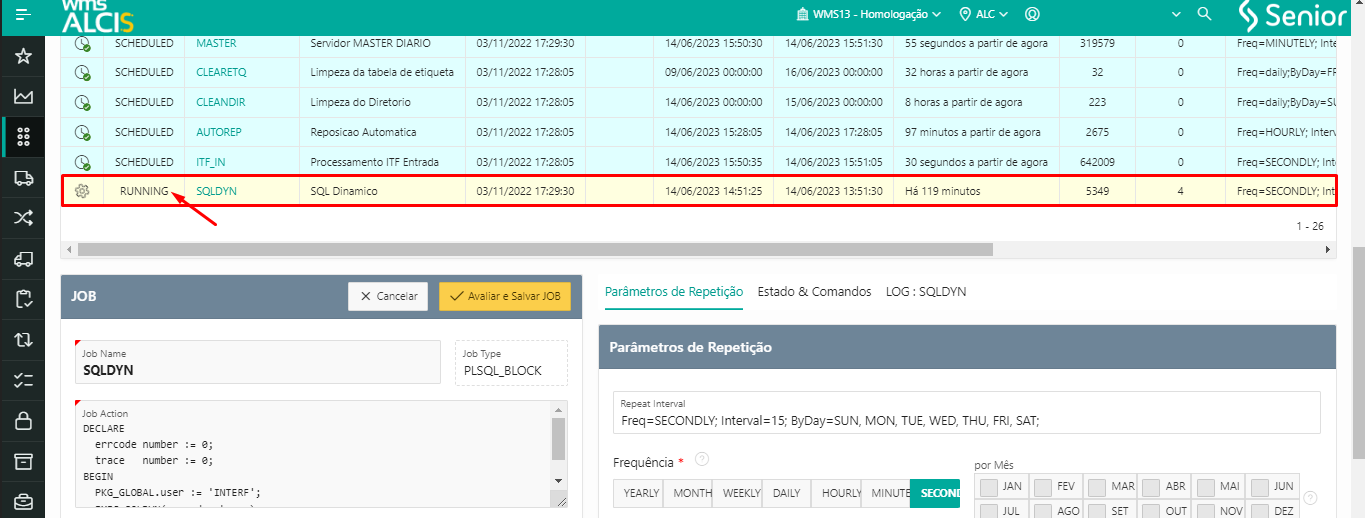Check the JAN month checkbox
This screenshot has height=518, width=1365.
989,487
